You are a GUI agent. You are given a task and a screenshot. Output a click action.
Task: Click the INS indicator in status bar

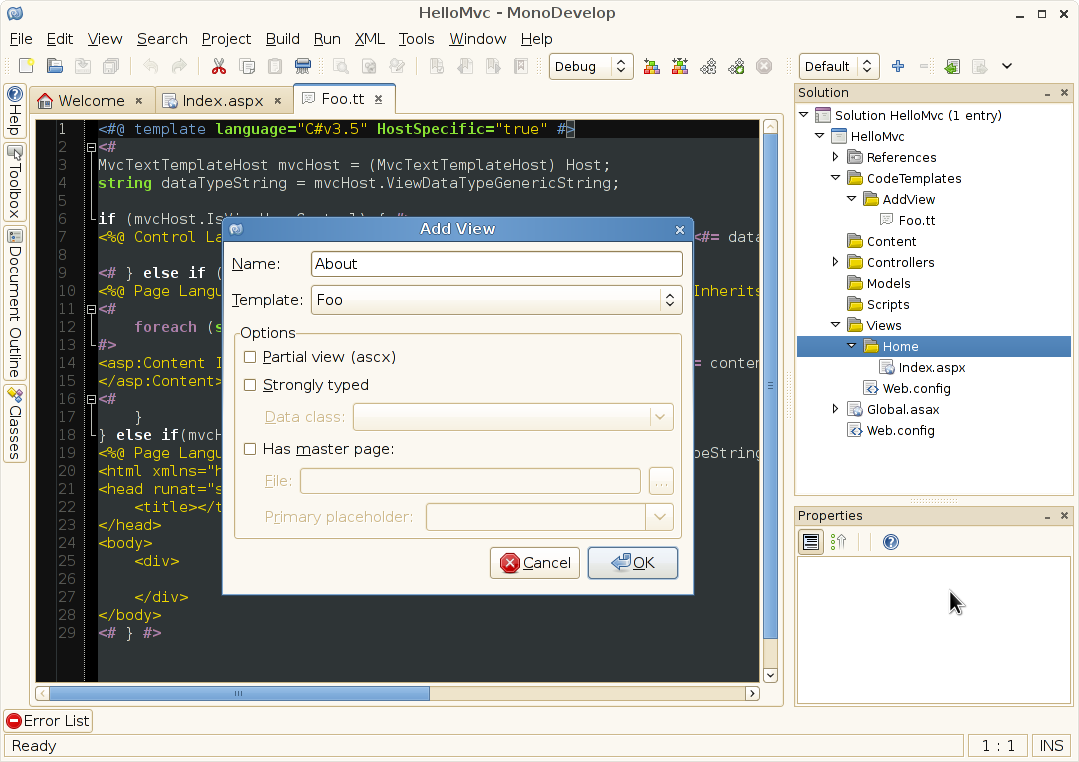point(1051,745)
